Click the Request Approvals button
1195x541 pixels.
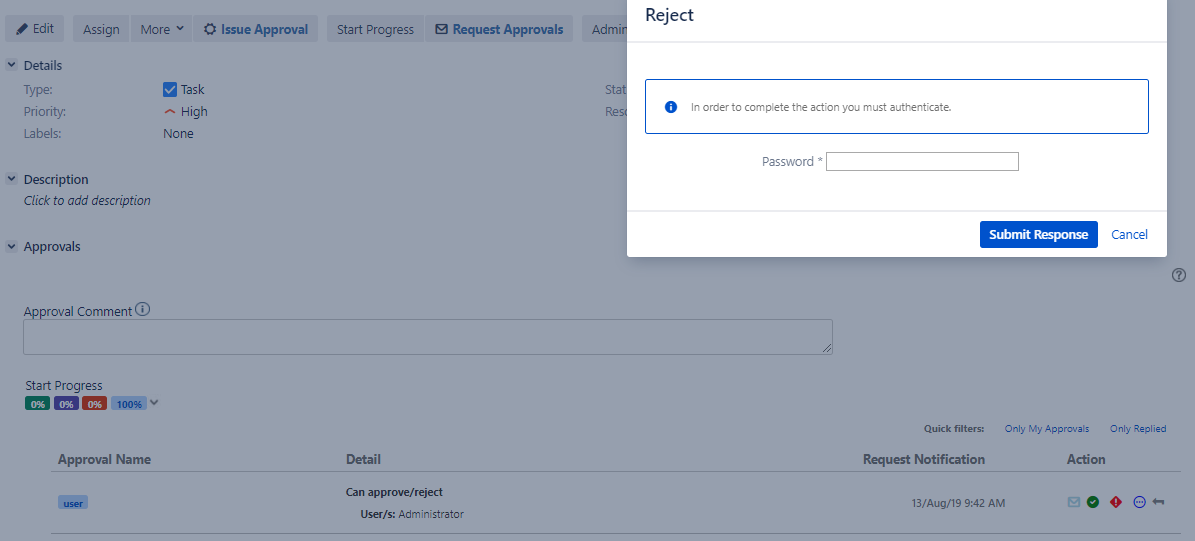[x=499, y=29]
